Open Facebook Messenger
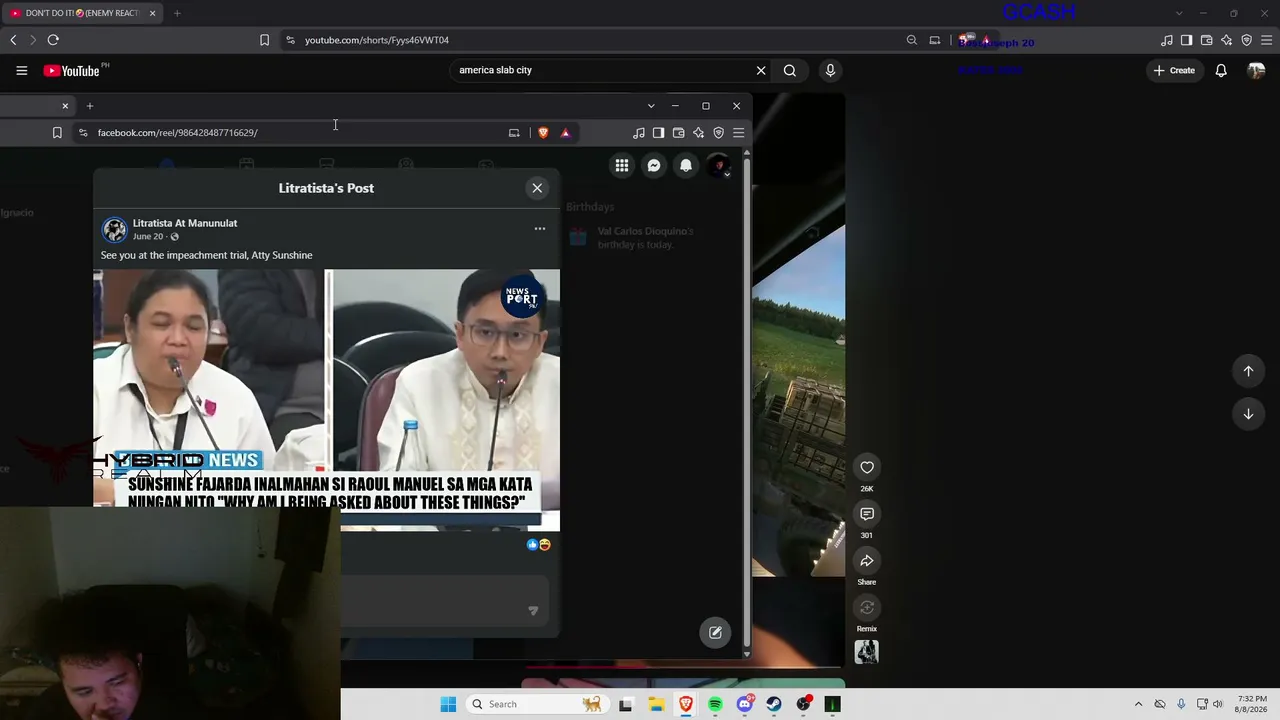 tap(654, 166)
